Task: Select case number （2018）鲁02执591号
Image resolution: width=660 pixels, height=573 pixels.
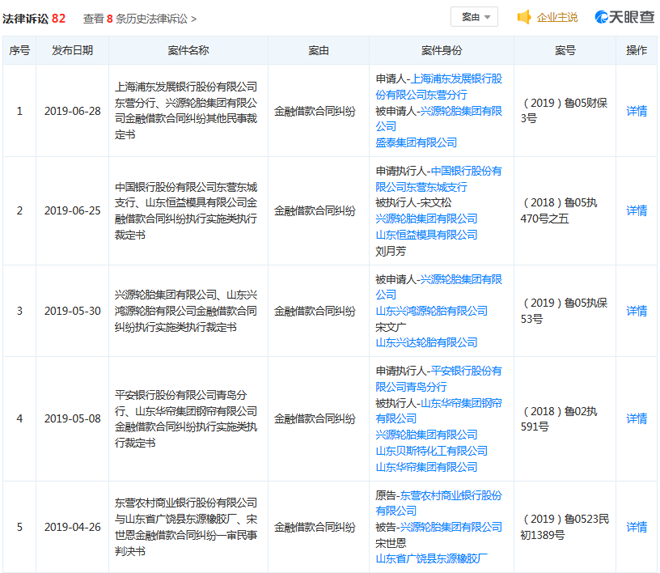Action: point(559,419)
